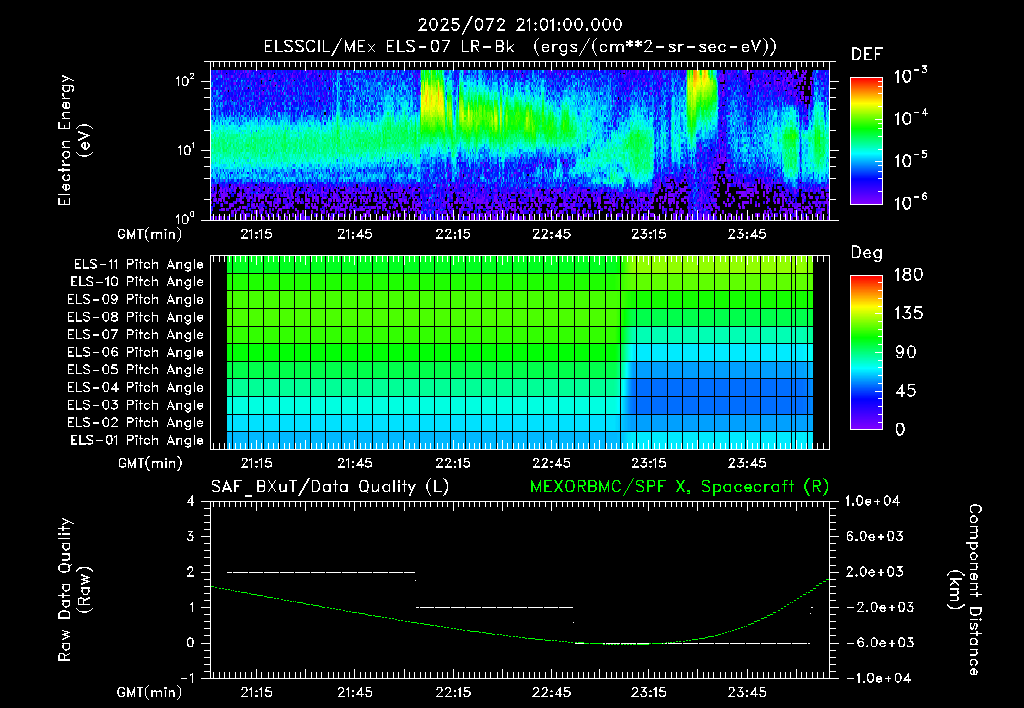
Task: Click the 1.0e+04 right-axis value
Action: (x=872, y=501)
